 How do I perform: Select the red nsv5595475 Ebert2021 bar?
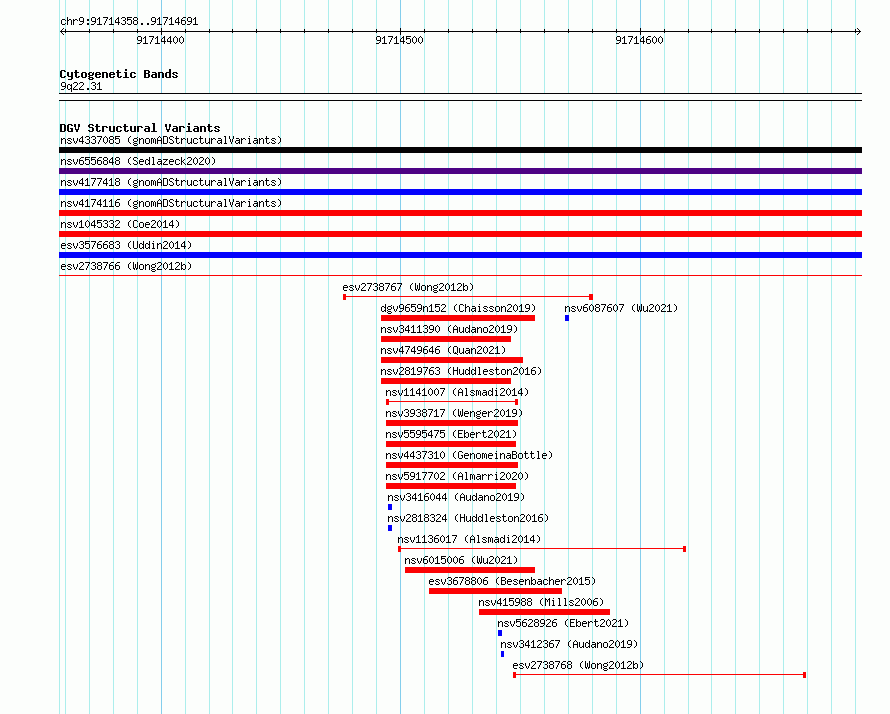[451, 444]
